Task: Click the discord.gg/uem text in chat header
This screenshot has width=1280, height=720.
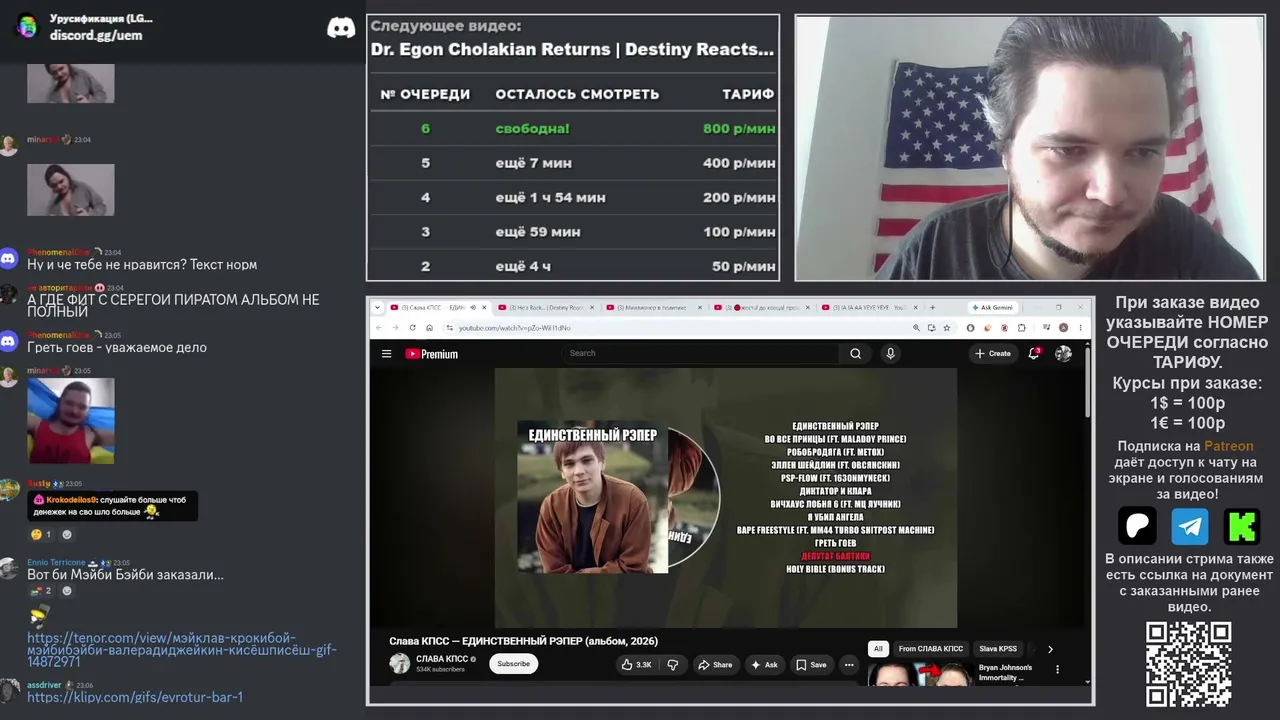Action: 96,35
